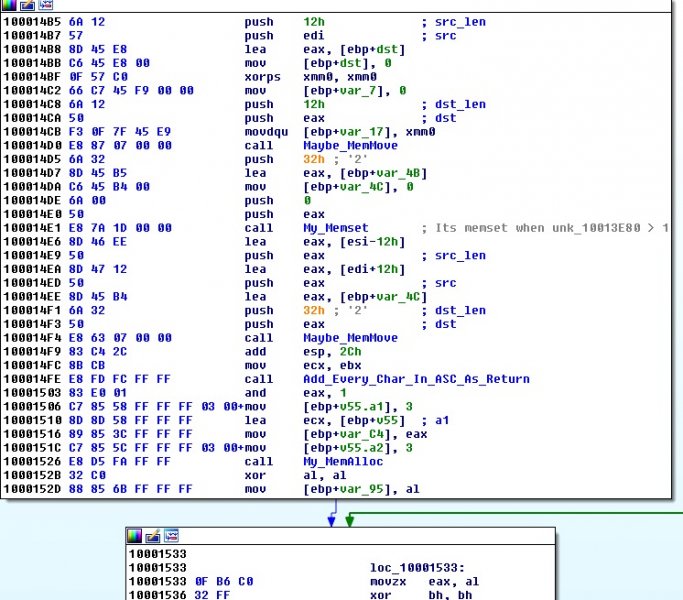Click address 100014B5 at block top
Image resolution: width=683 pixels, height=600 pixels.
32,22
